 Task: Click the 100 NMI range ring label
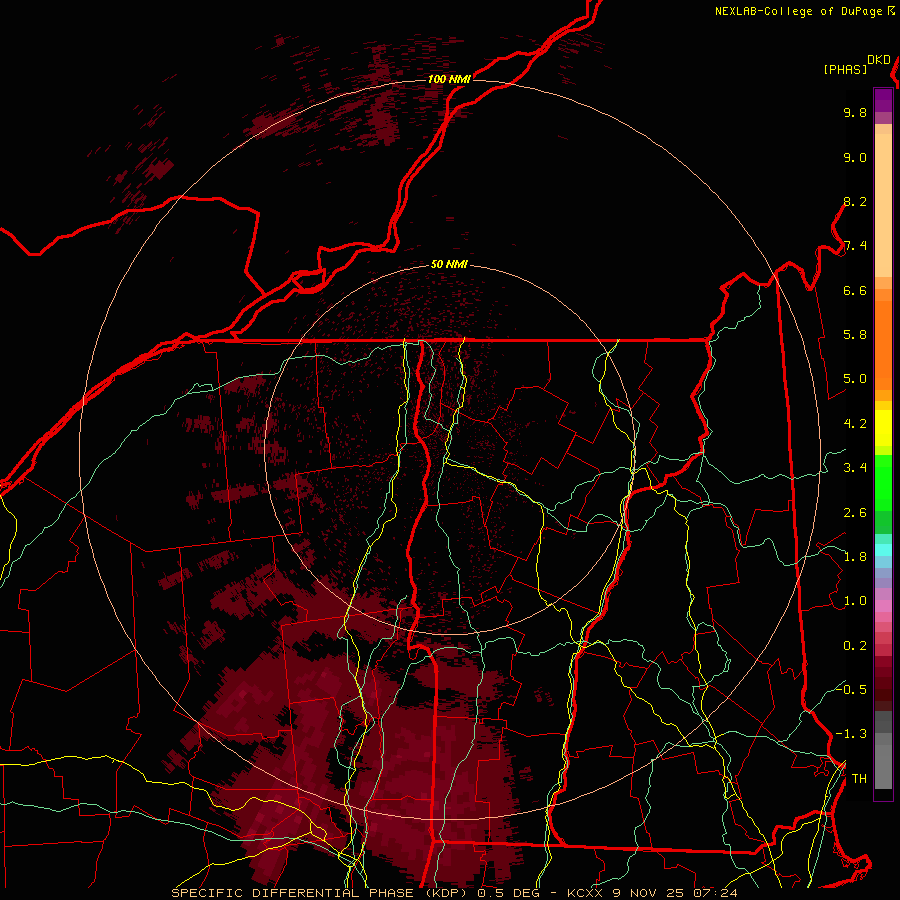point(449,79)
